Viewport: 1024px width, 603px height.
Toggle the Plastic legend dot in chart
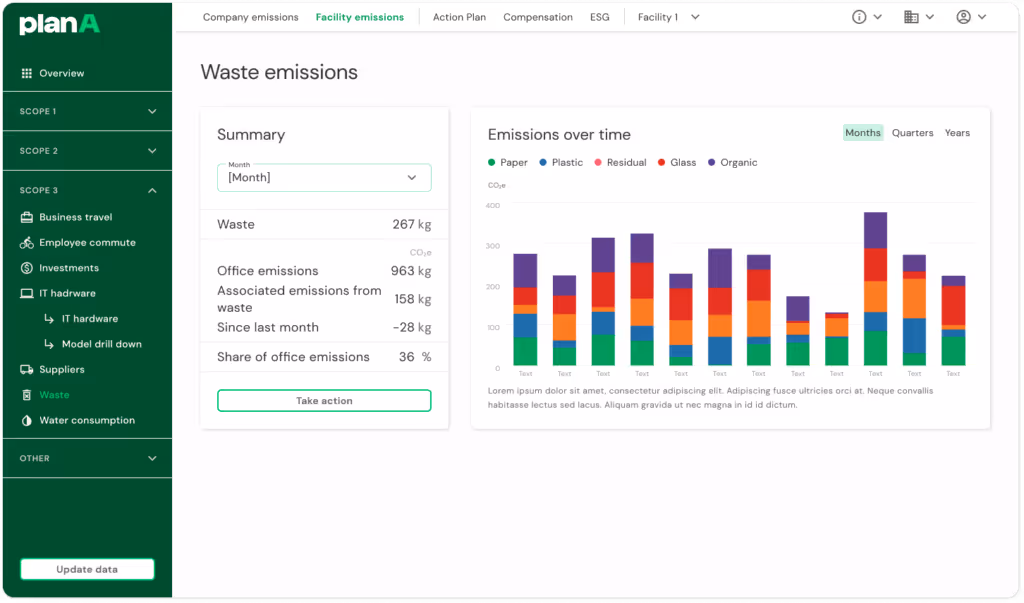543,162
